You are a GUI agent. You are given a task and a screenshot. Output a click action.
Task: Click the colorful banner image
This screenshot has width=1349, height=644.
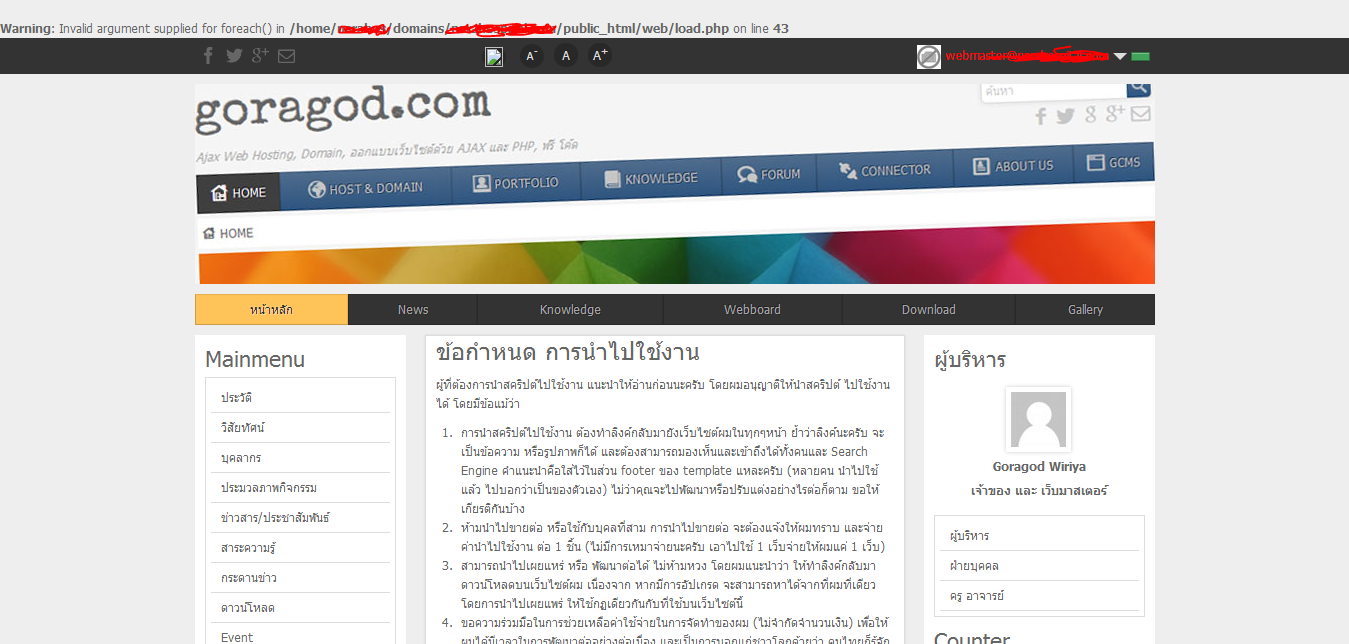tap(676, 252)
